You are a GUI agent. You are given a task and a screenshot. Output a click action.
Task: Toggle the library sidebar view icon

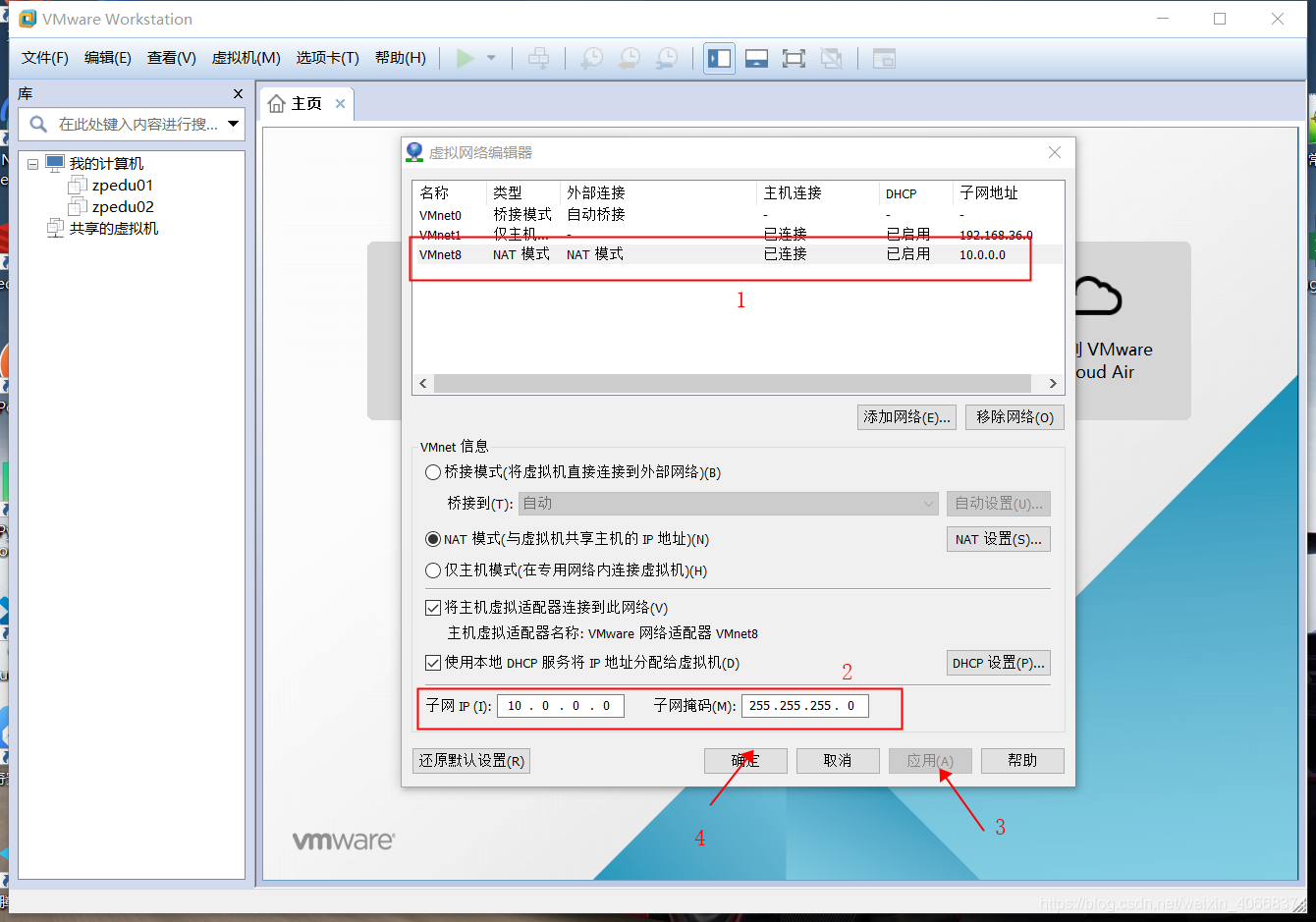[x=719, y=58]
